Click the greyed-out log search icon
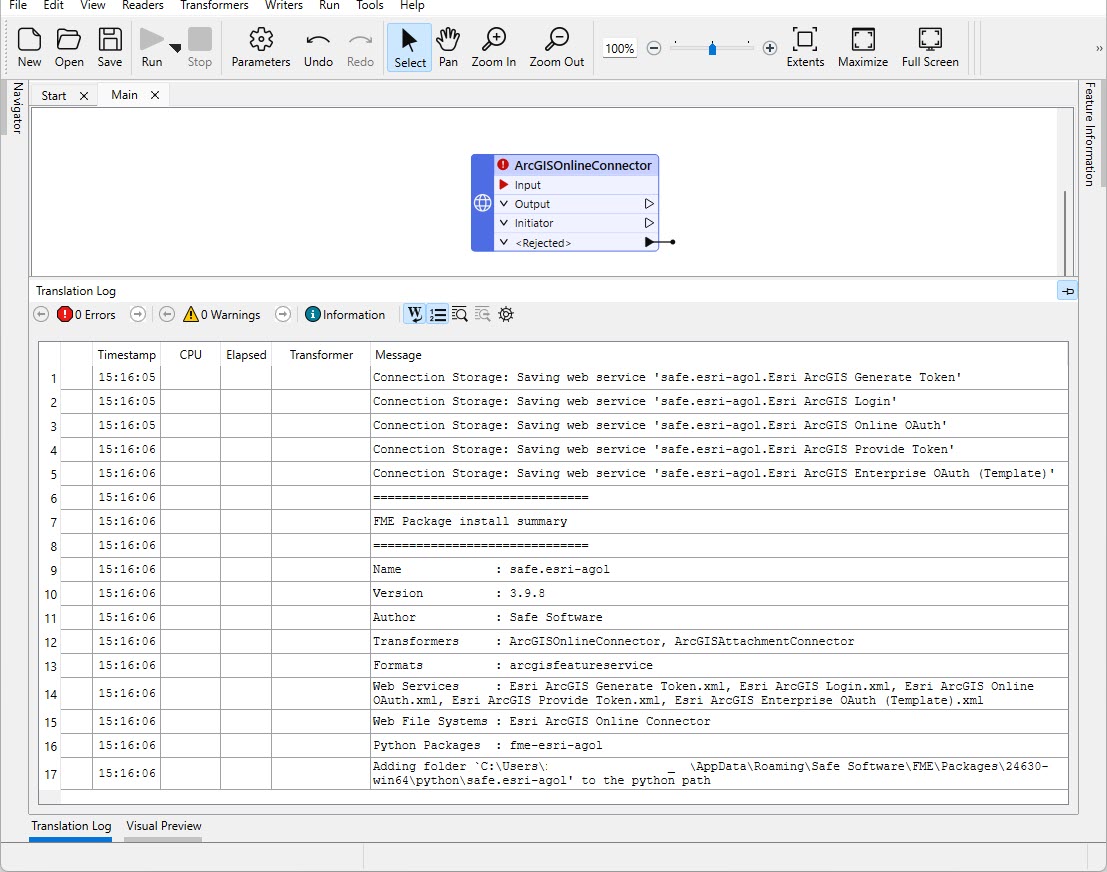 click(x=482, y=314)
